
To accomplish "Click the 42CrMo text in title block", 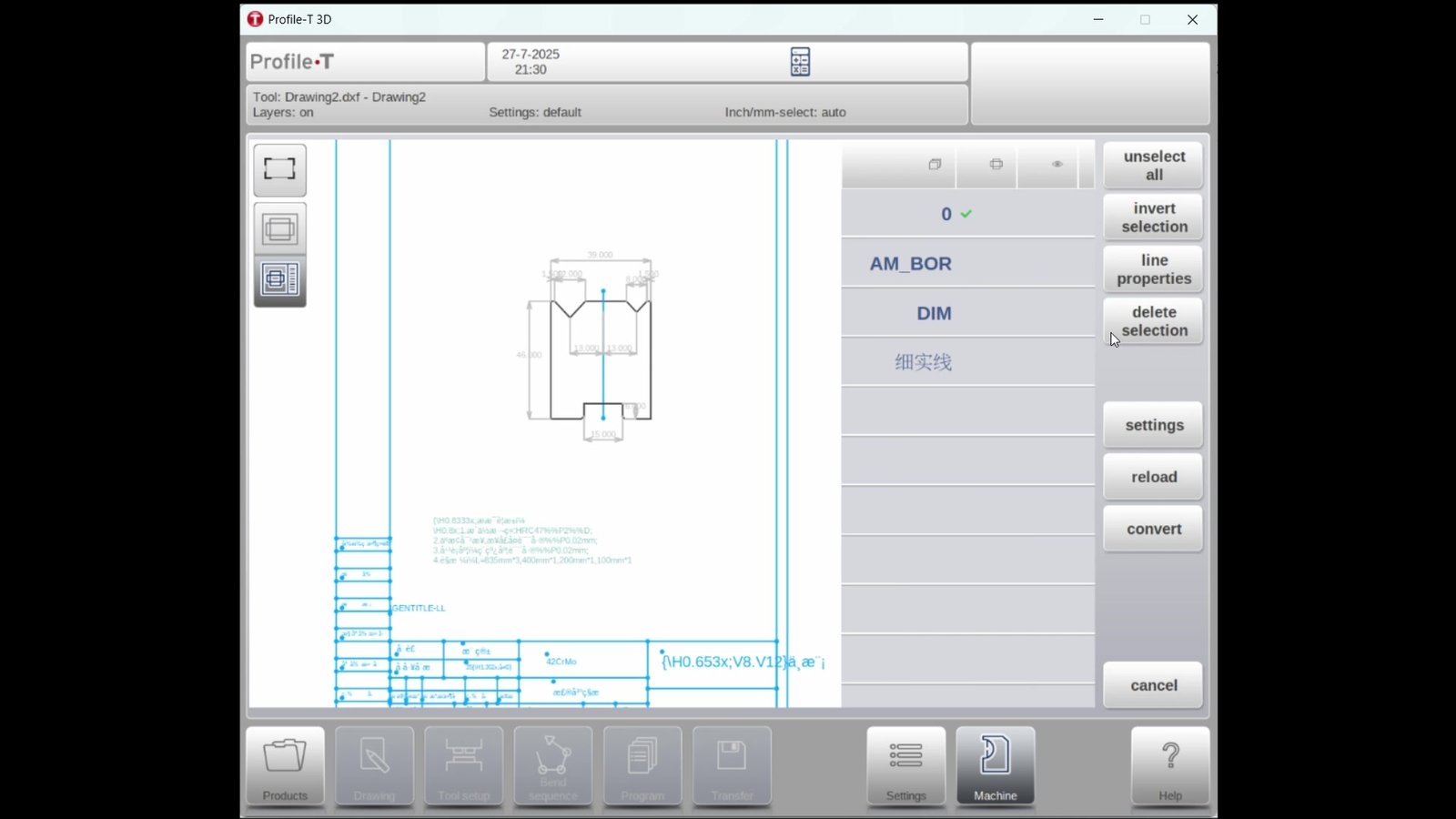I will pyautogui.click(x=561, y=662).
